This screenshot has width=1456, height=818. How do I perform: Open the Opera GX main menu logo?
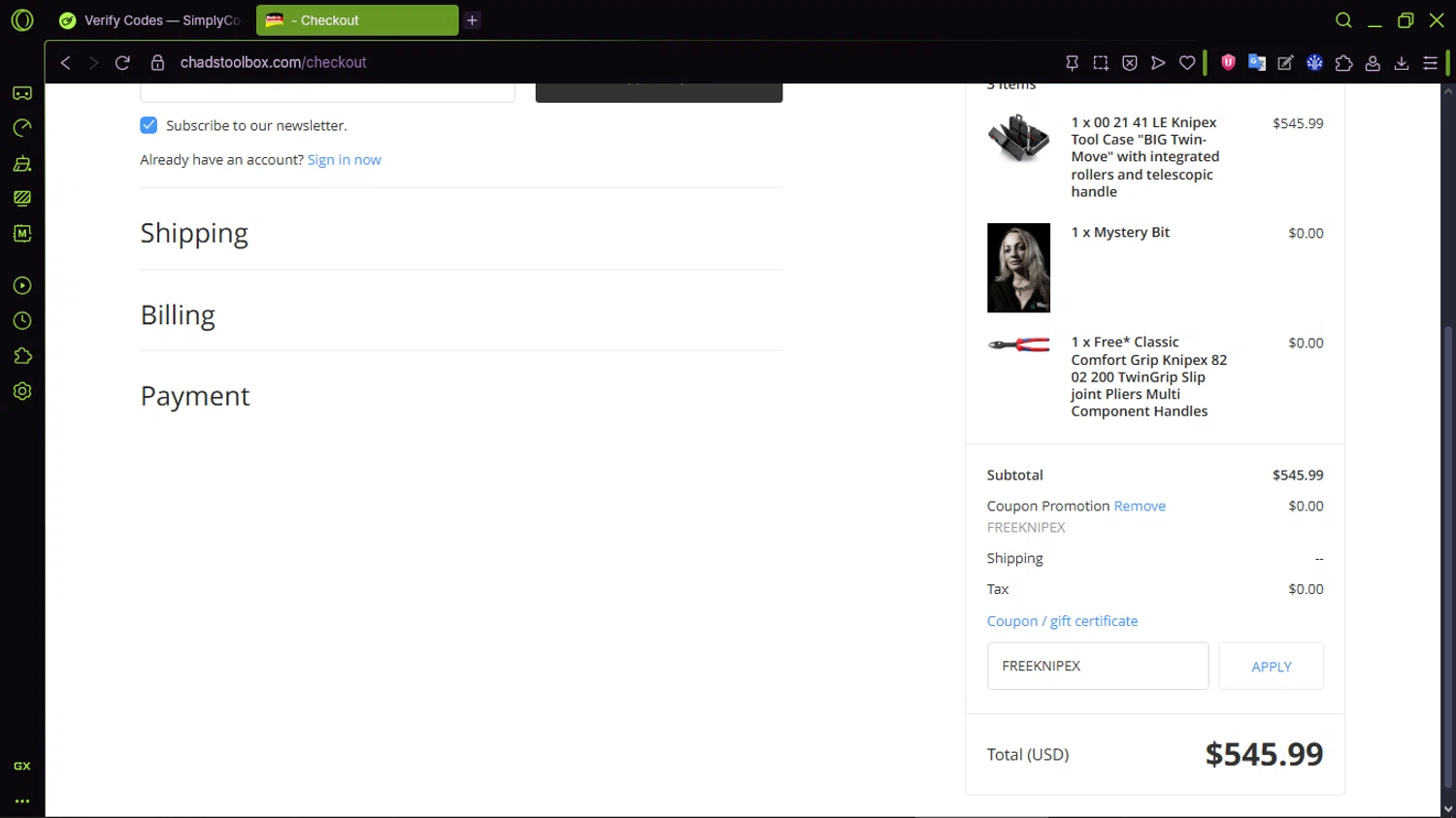coord(22,20)
